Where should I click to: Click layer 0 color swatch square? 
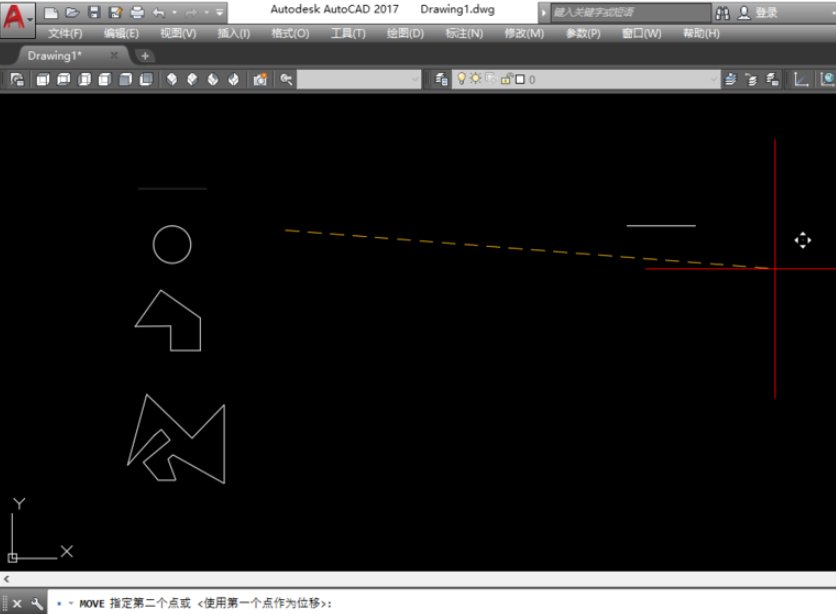click(x=520, y=79)
